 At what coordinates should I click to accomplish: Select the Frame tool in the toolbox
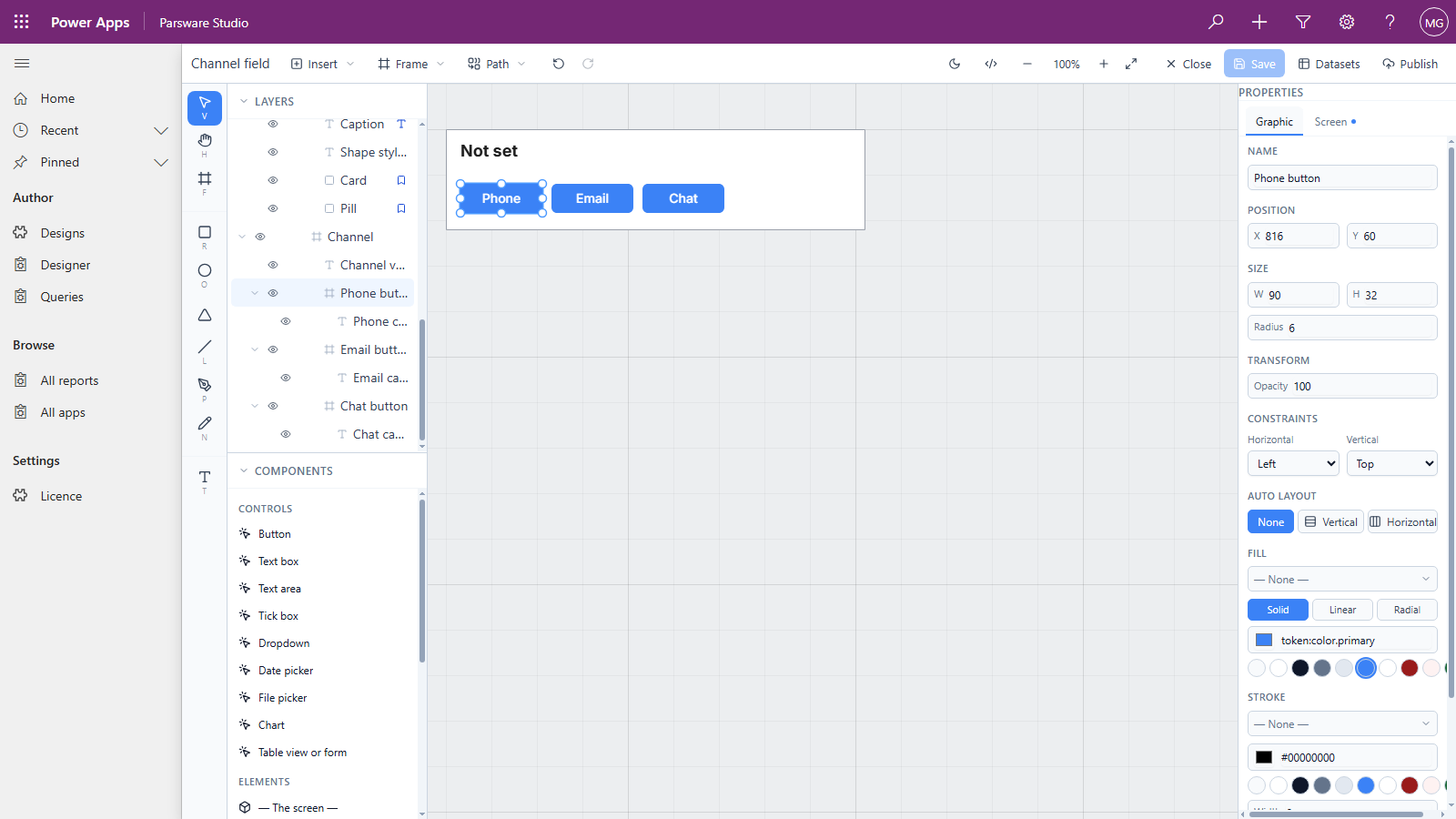pos(205,182)
